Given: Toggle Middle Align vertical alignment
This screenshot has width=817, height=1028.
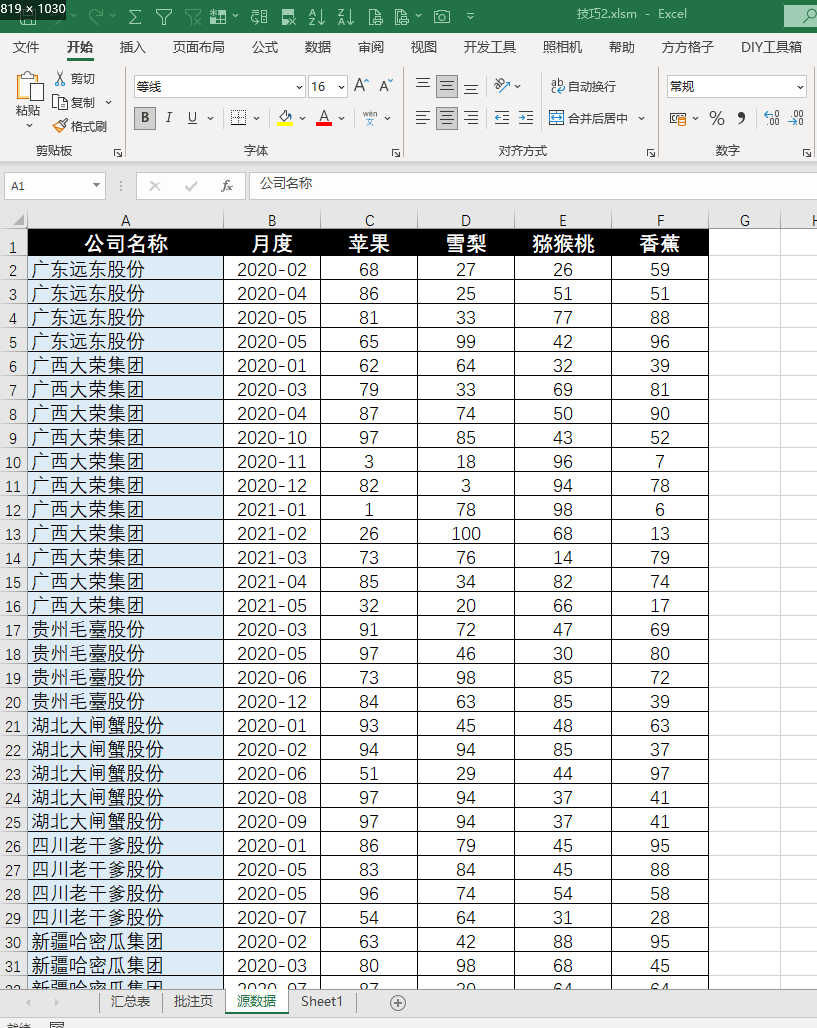Looking at the screenshot, I should (x=447, y=86).
